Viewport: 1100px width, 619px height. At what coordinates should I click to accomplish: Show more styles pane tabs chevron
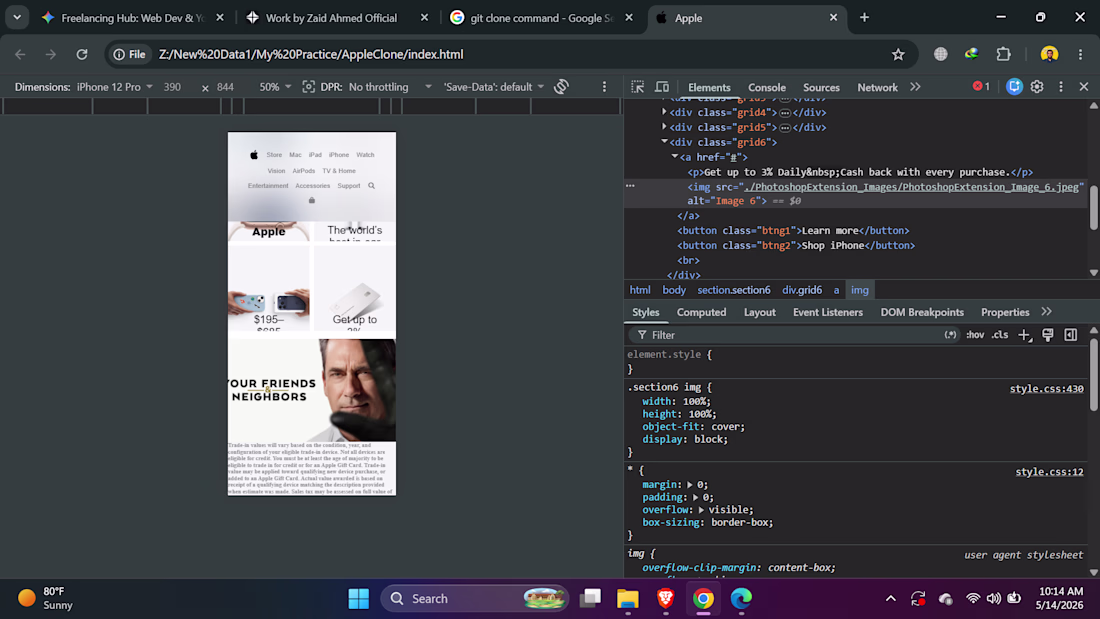point(1047,312)
